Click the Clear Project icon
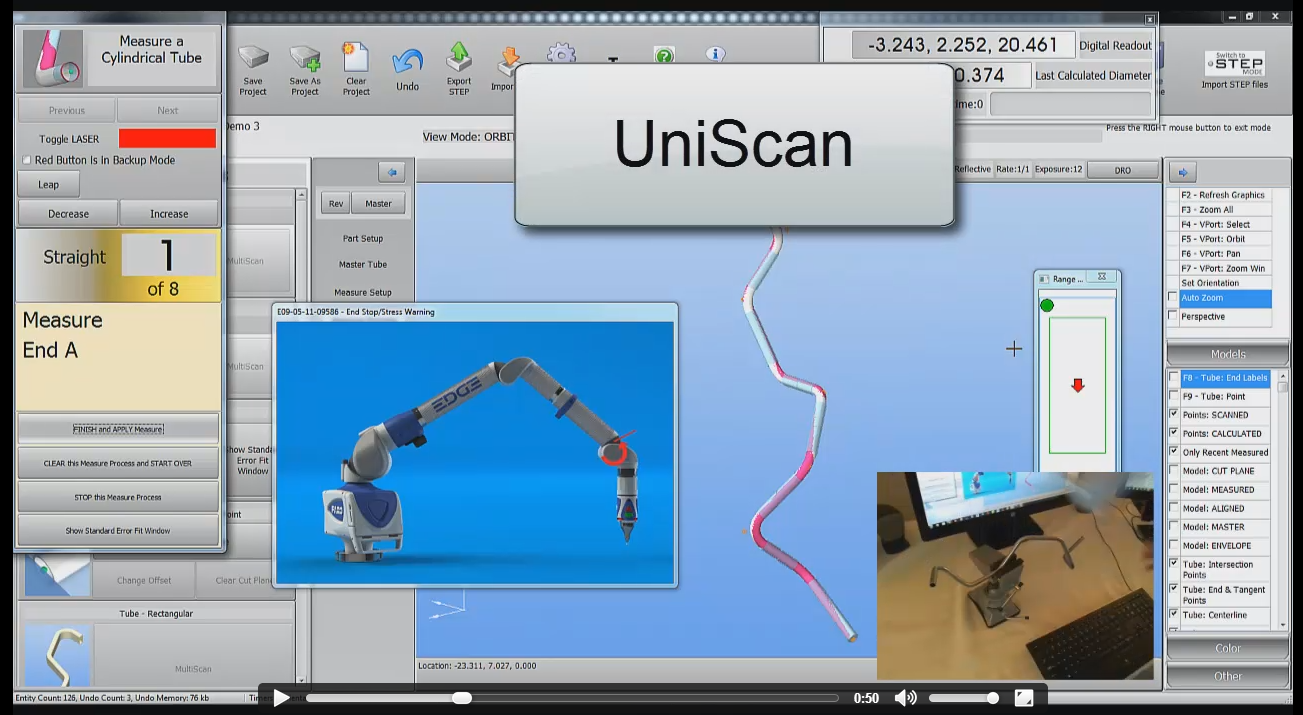The width and height of the screenshot is (1303, 715). (356, 59)
